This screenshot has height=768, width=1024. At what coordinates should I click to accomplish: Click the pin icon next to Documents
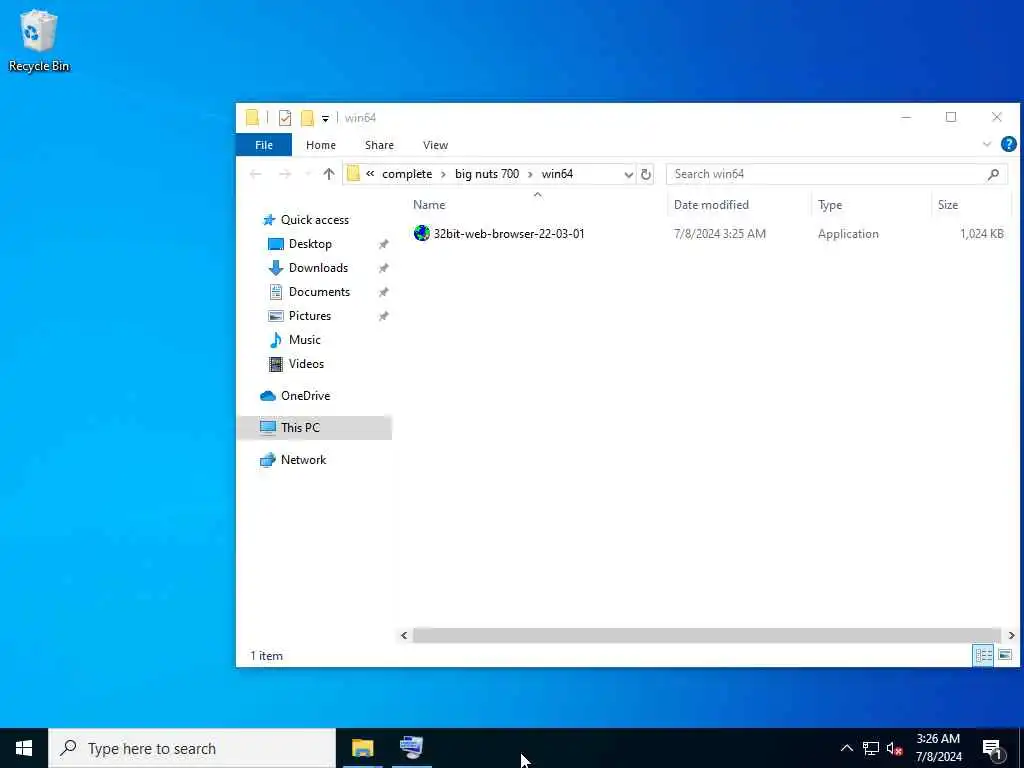point(383,292)
